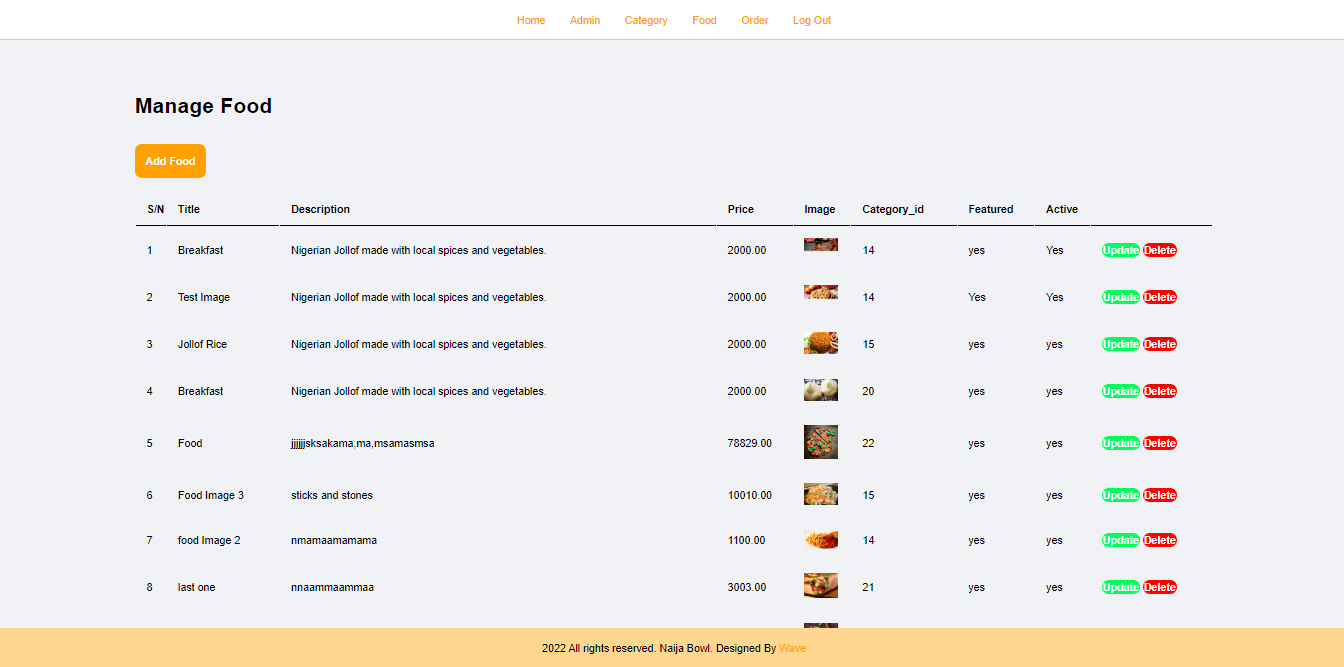Open the Home navigation link
The image size is (1344, 667).
pos(531,20)
